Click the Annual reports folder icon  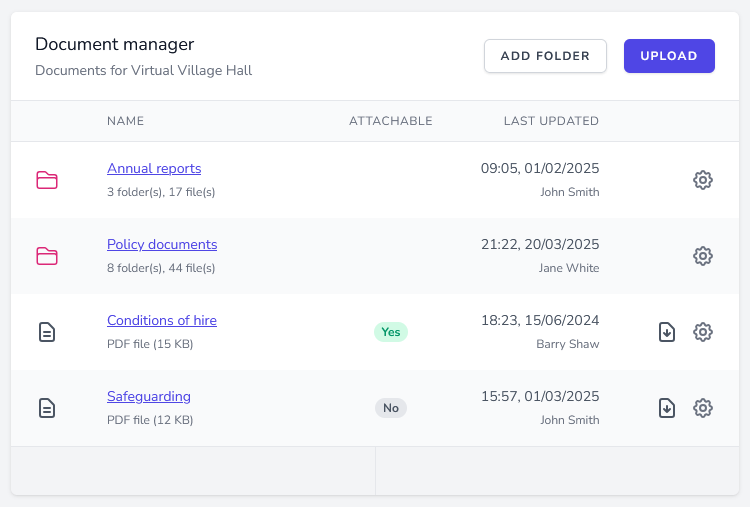[x=47, y=180]
